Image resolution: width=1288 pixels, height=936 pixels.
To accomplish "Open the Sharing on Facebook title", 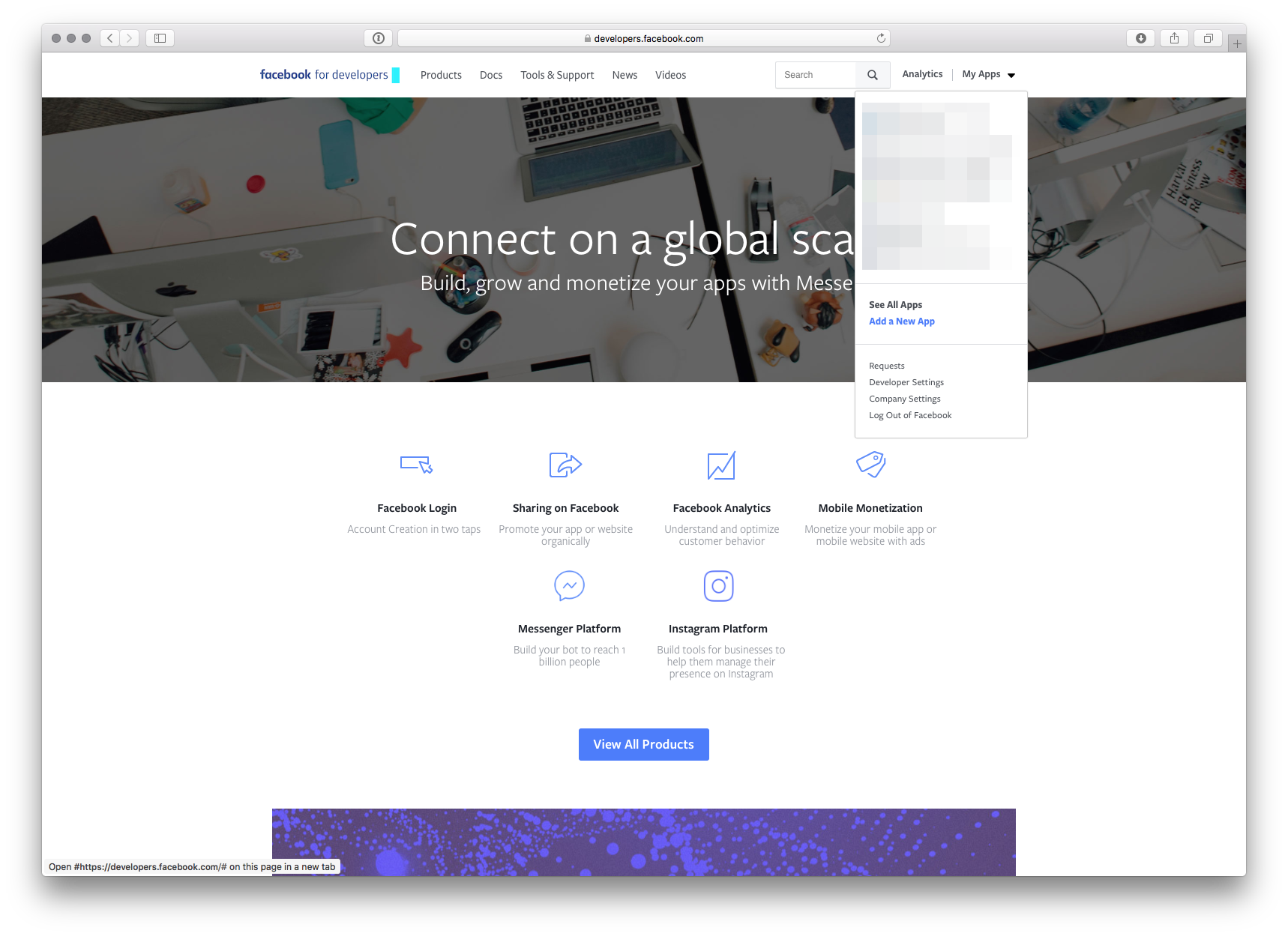I will pyautogui.click(x=566, y=508).
